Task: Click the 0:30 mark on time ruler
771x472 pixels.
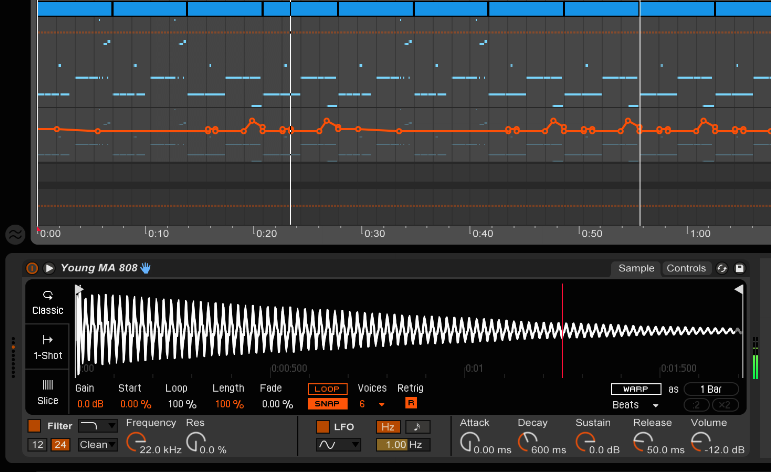Action: (374, 234)
